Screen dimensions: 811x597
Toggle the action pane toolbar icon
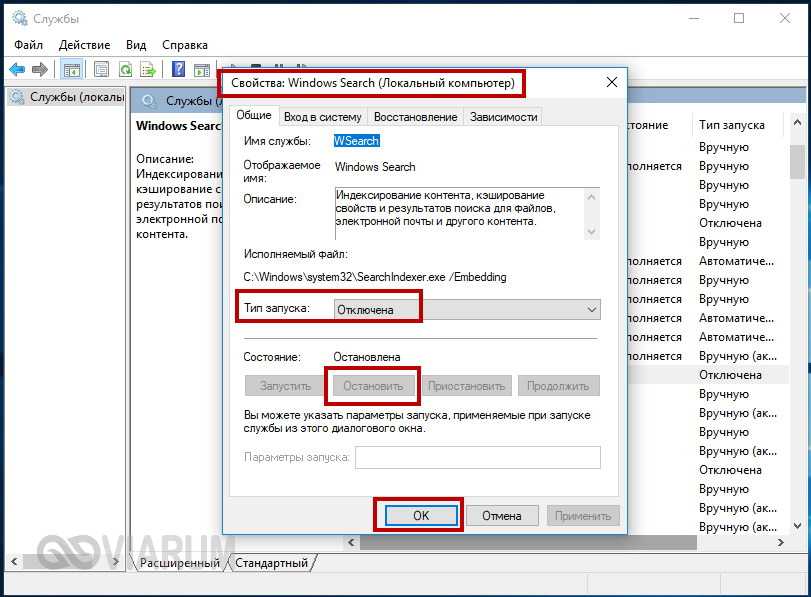coord(203,69)
